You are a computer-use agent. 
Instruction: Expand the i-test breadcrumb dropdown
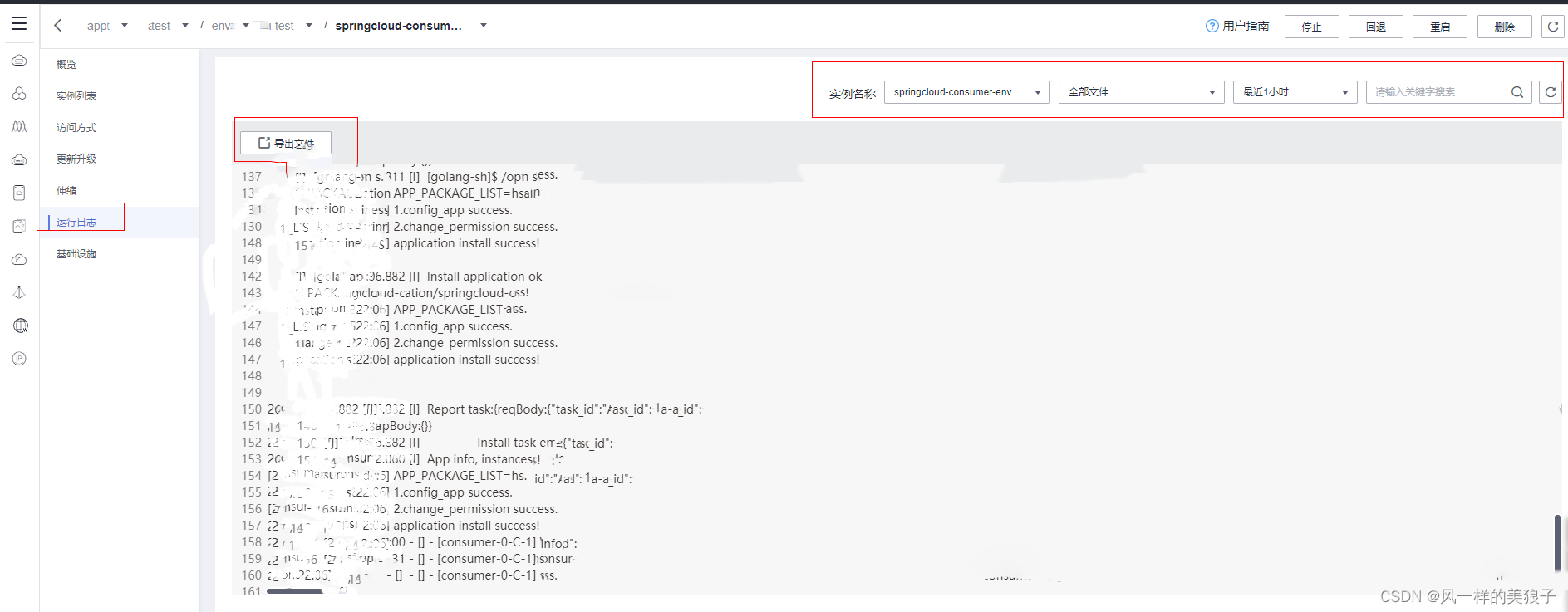click(309, 26)
